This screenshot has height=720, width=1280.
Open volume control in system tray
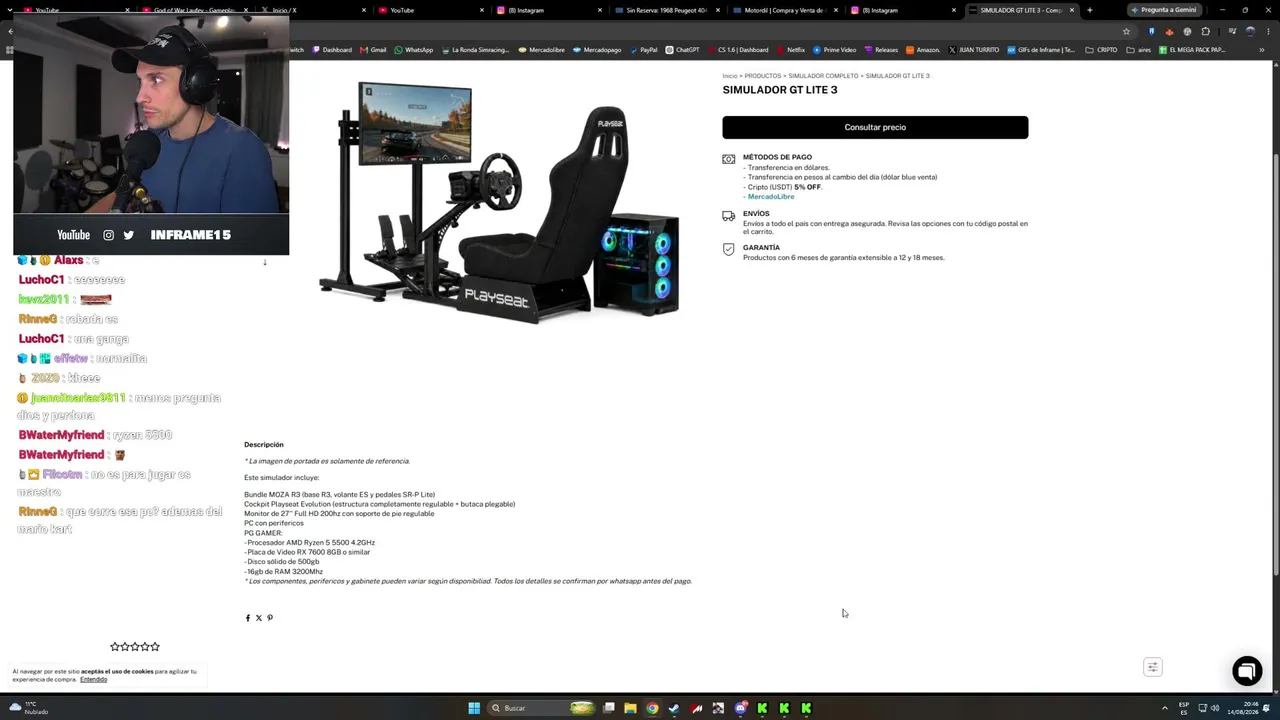[x=1215, y=708]
